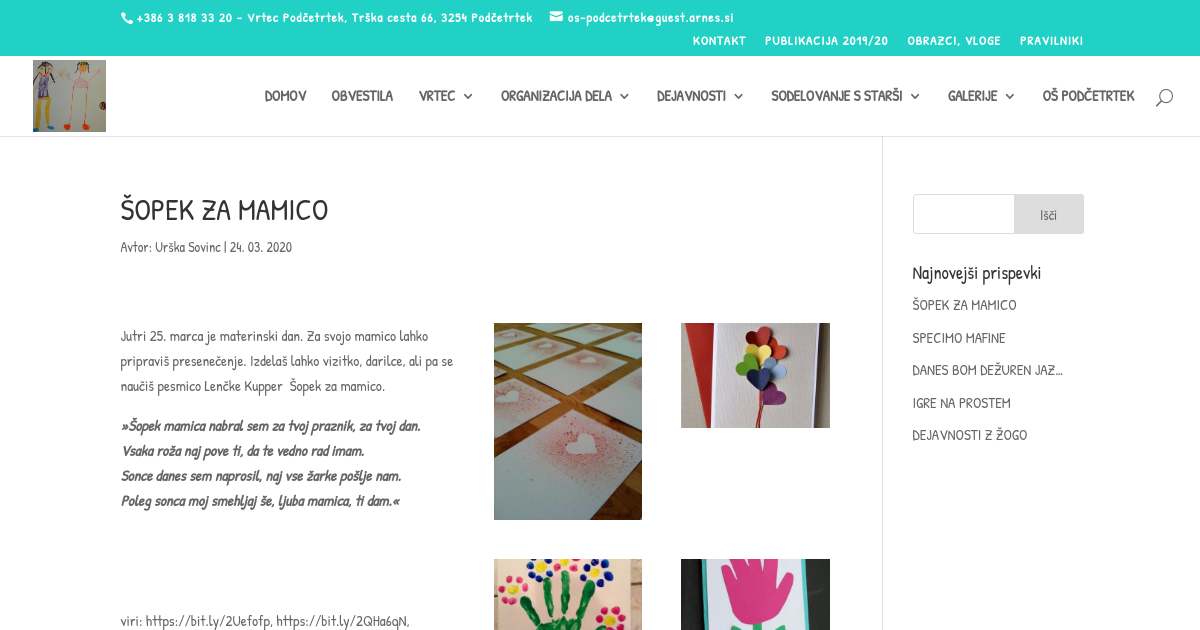Click the phone icon in top bar
This screenshot has height=630, width=1200.
point(126,18)
